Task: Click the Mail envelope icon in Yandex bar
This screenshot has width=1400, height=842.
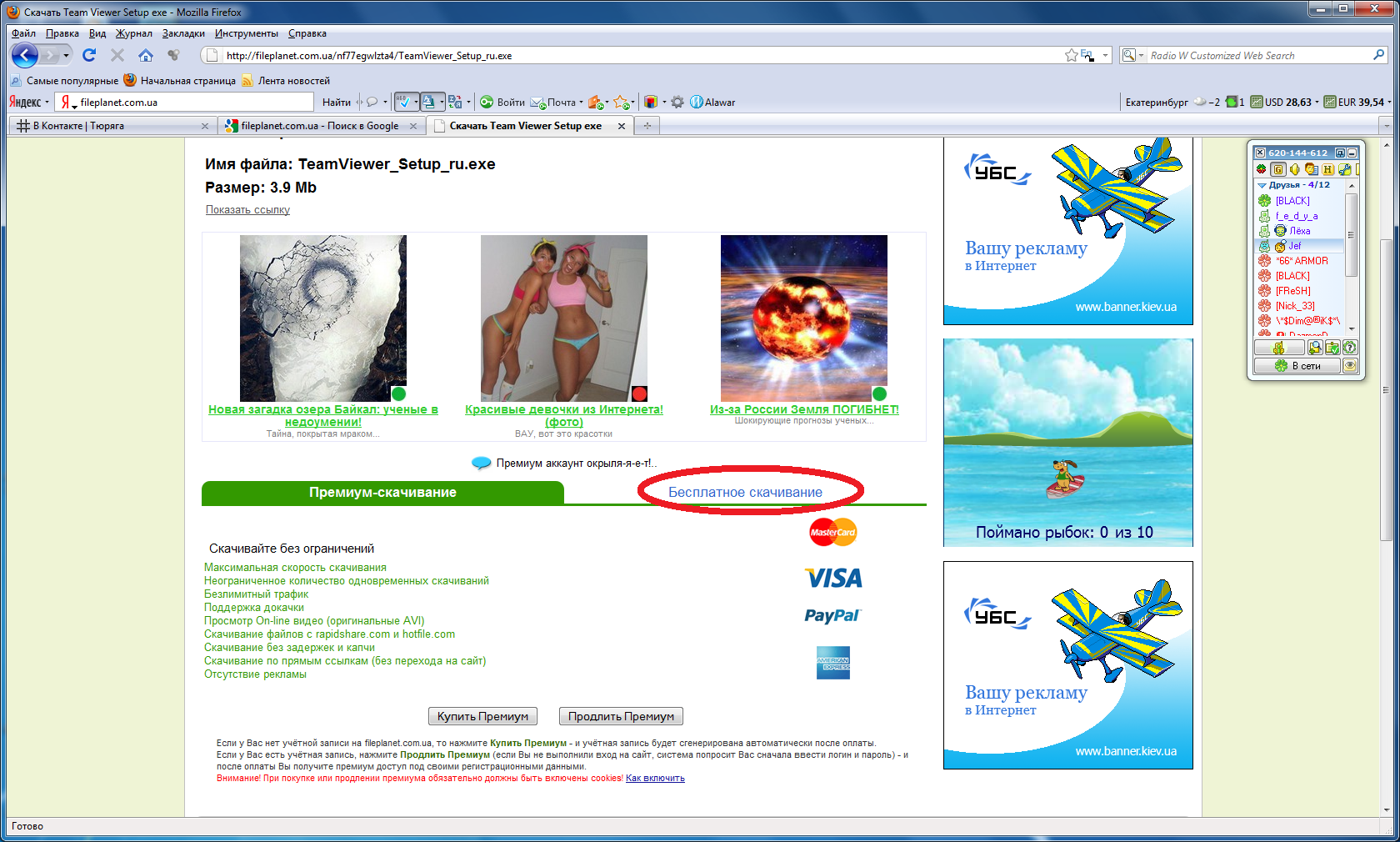Action: 537,103
